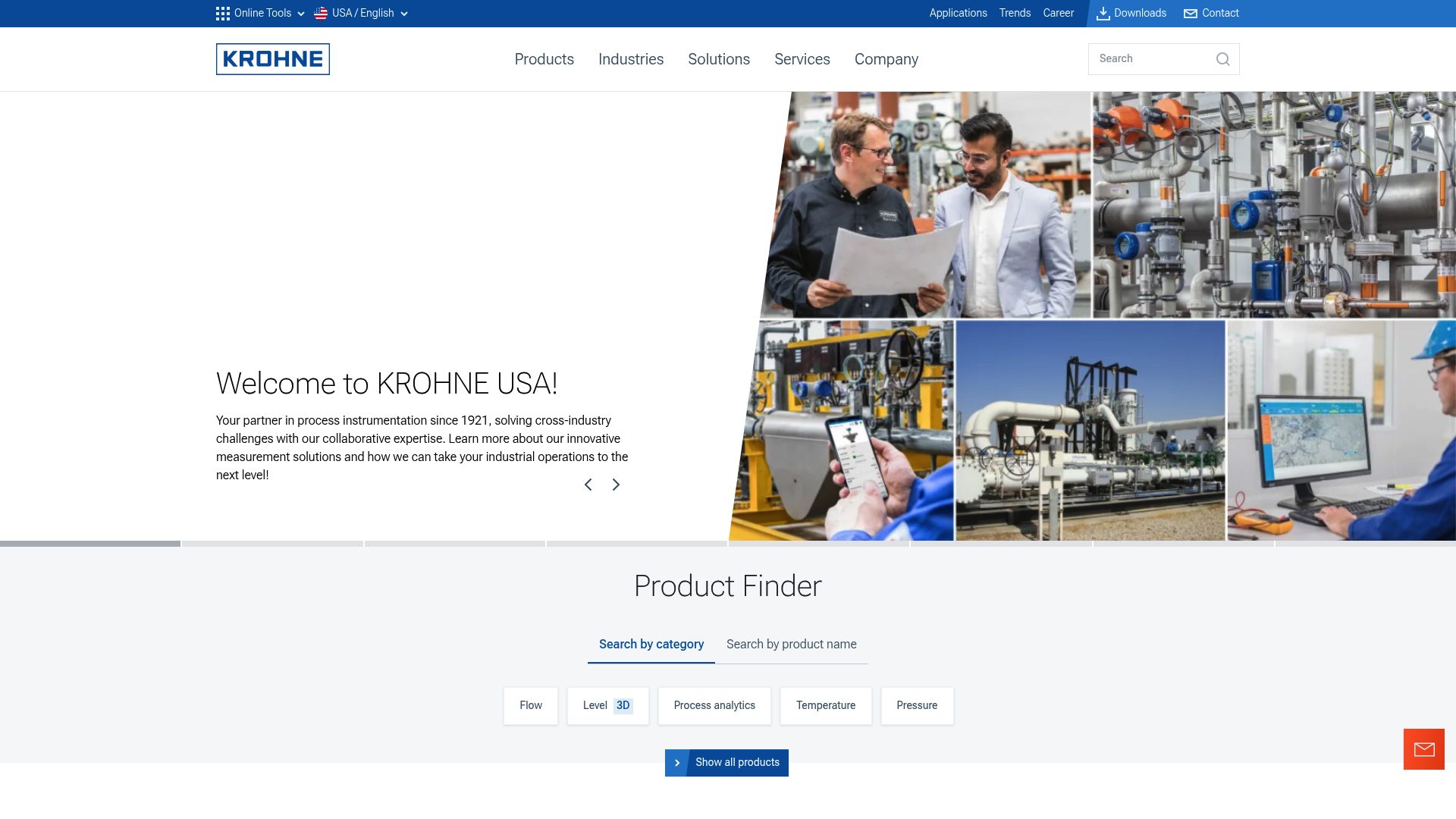Open the orange floating envelope button
Image resolution: width=1456 pixels, height=819 pixels.
[1423, 749]
